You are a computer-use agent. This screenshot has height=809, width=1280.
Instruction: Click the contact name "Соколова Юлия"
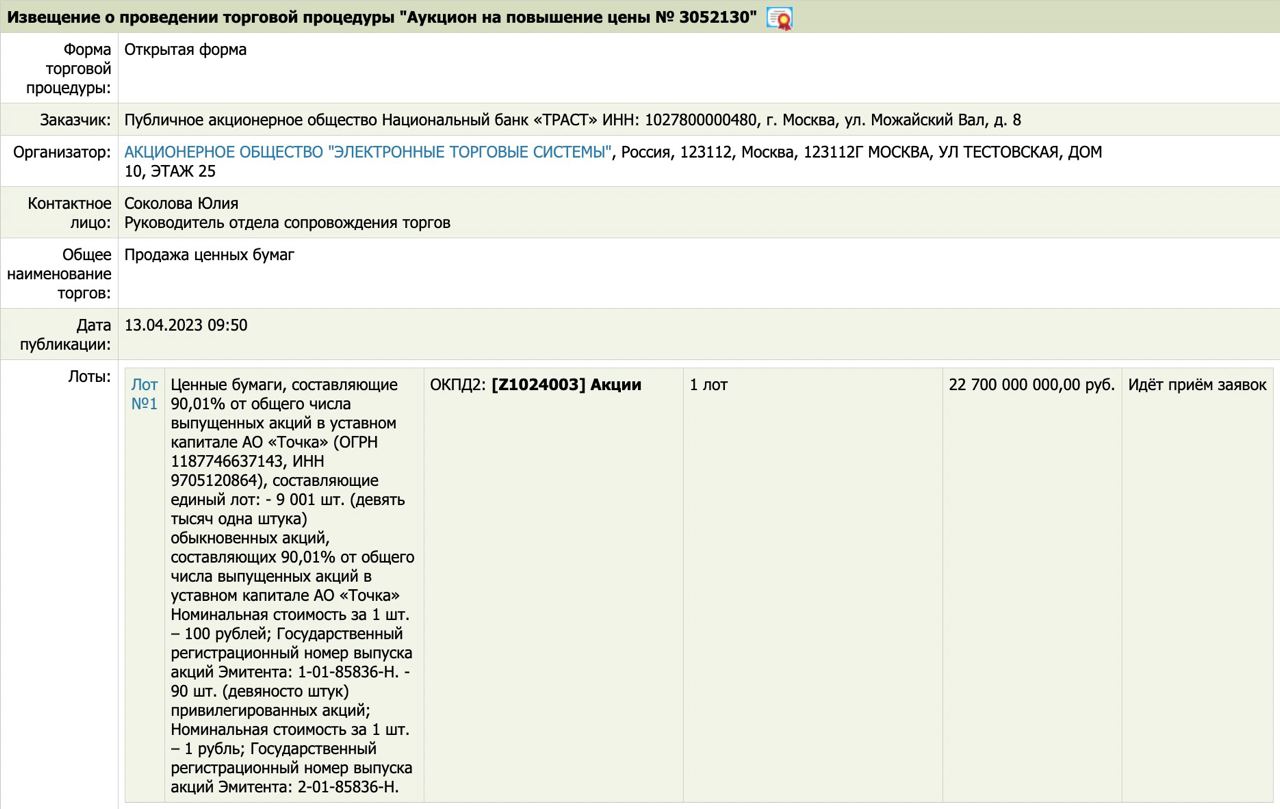181,204
